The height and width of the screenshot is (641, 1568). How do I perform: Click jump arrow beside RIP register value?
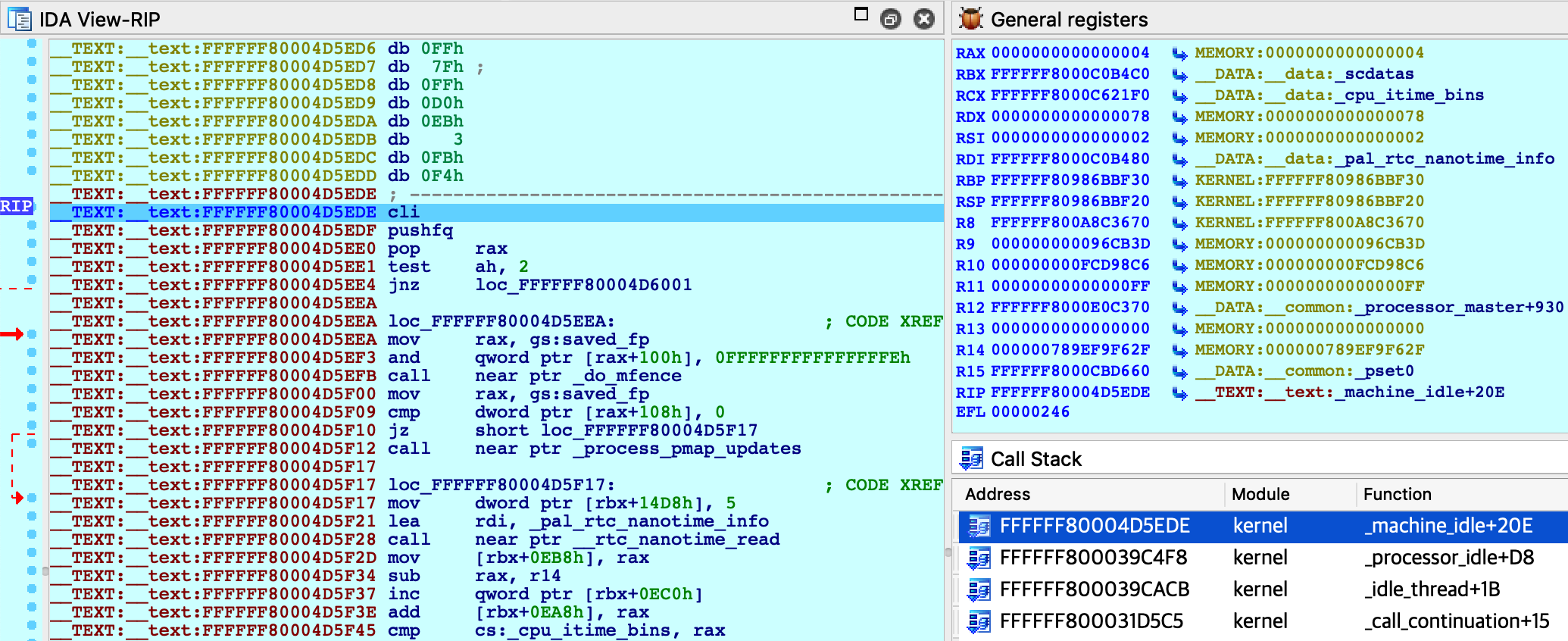[x=1179, y=392]
